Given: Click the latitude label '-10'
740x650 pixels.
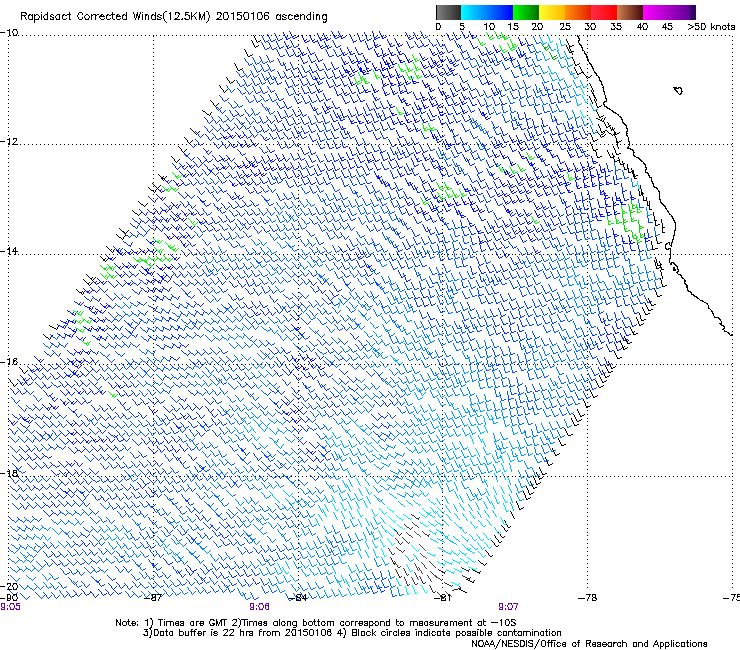Looking at the screenshot, I should (x=9, y=33).
